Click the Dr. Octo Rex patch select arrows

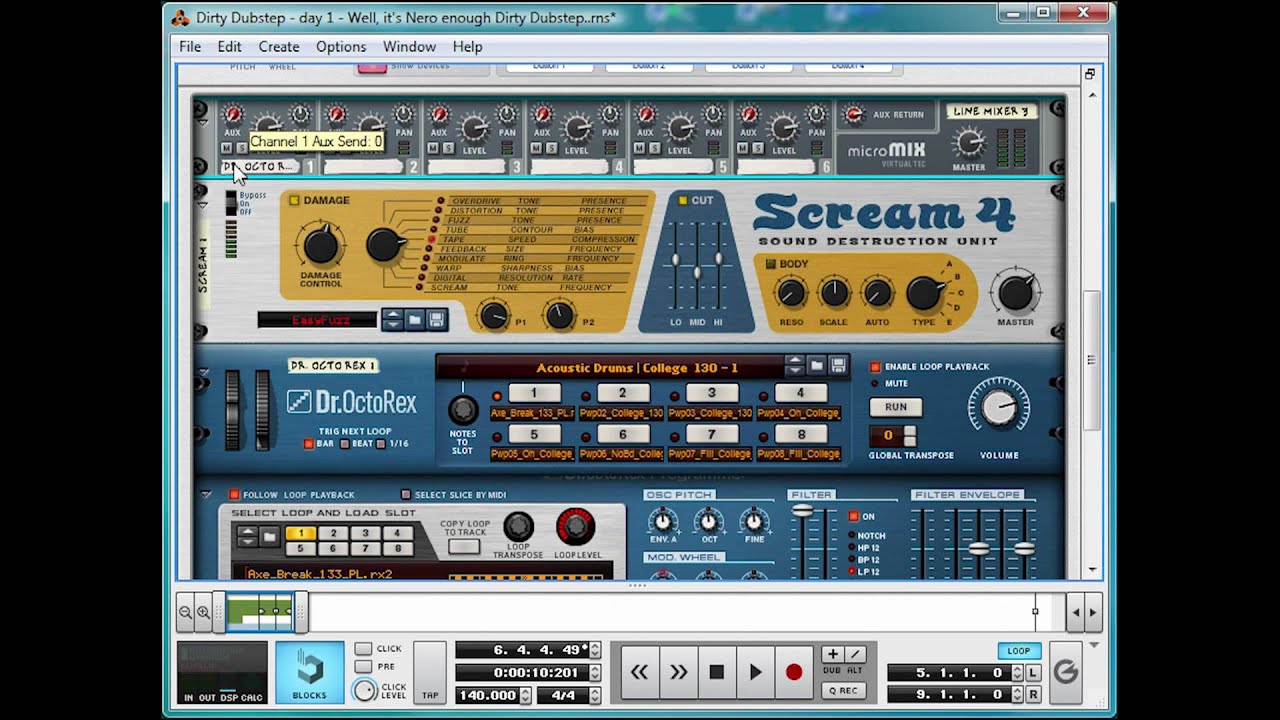[x=795, y=366]
